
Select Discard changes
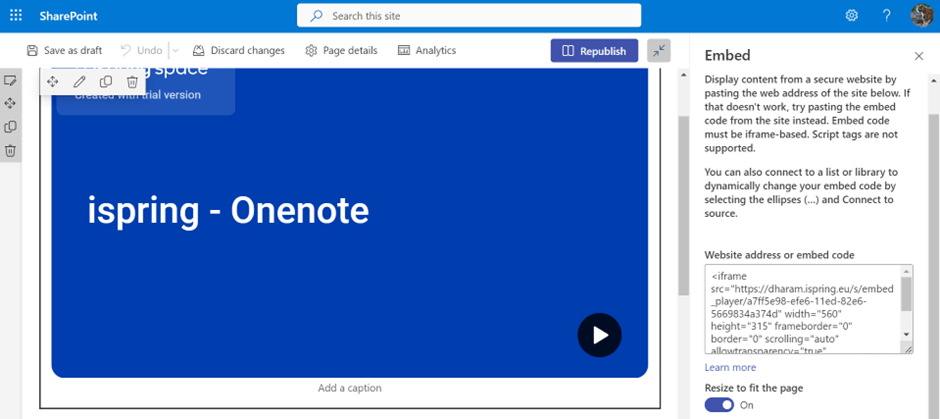[x=239, y=50]
